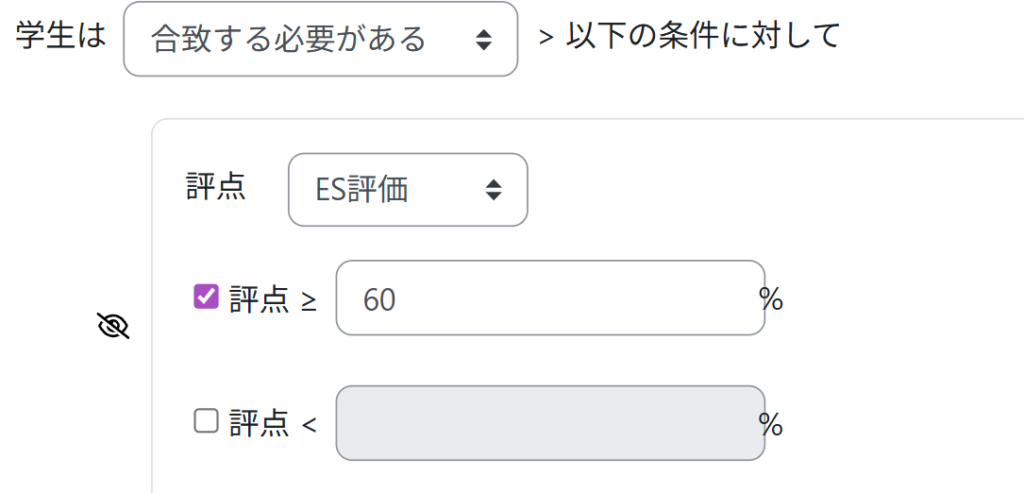This screenshot has height=493, width=1024.
Task: Click the 評点 ≥ label text
Action: (x=259, y=299)
